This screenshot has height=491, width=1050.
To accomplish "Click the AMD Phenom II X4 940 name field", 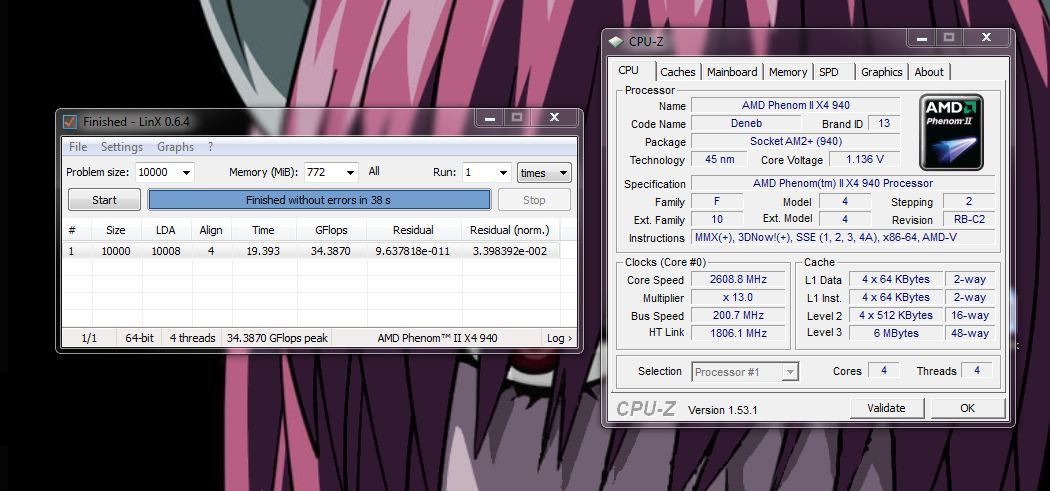I will tap(796, 105).
